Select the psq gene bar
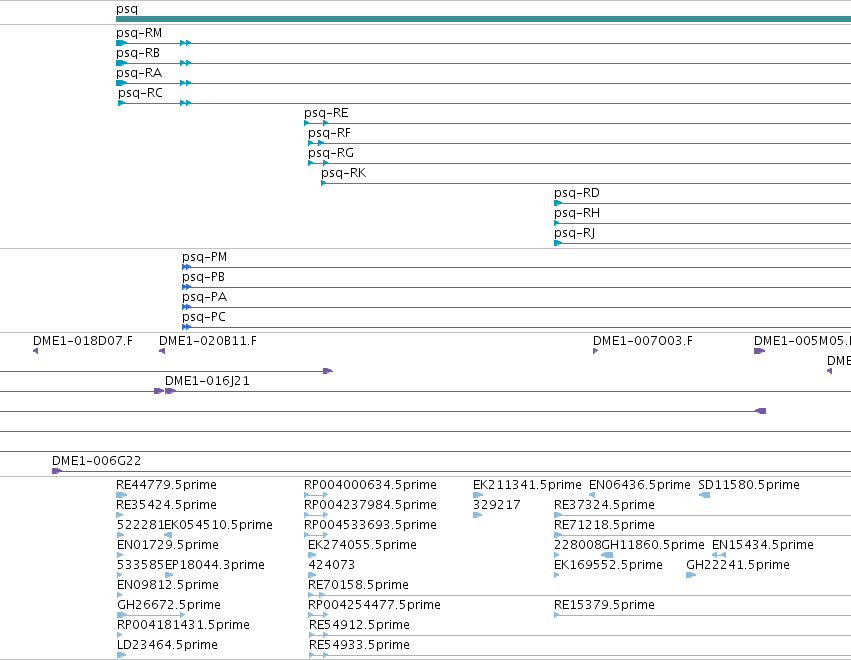Viewport: 851px width, 660px height. [484, 19]
